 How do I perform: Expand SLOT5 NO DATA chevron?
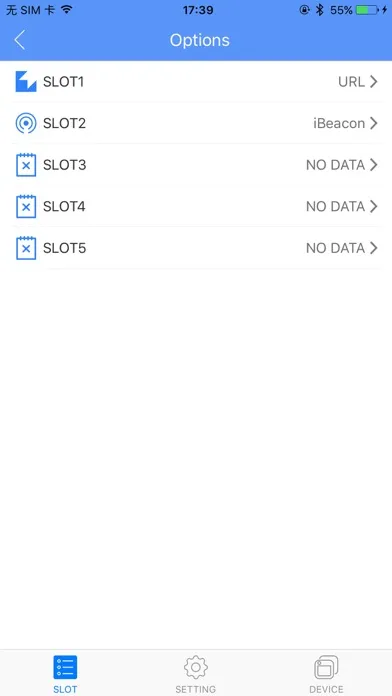tap(374, 248)
